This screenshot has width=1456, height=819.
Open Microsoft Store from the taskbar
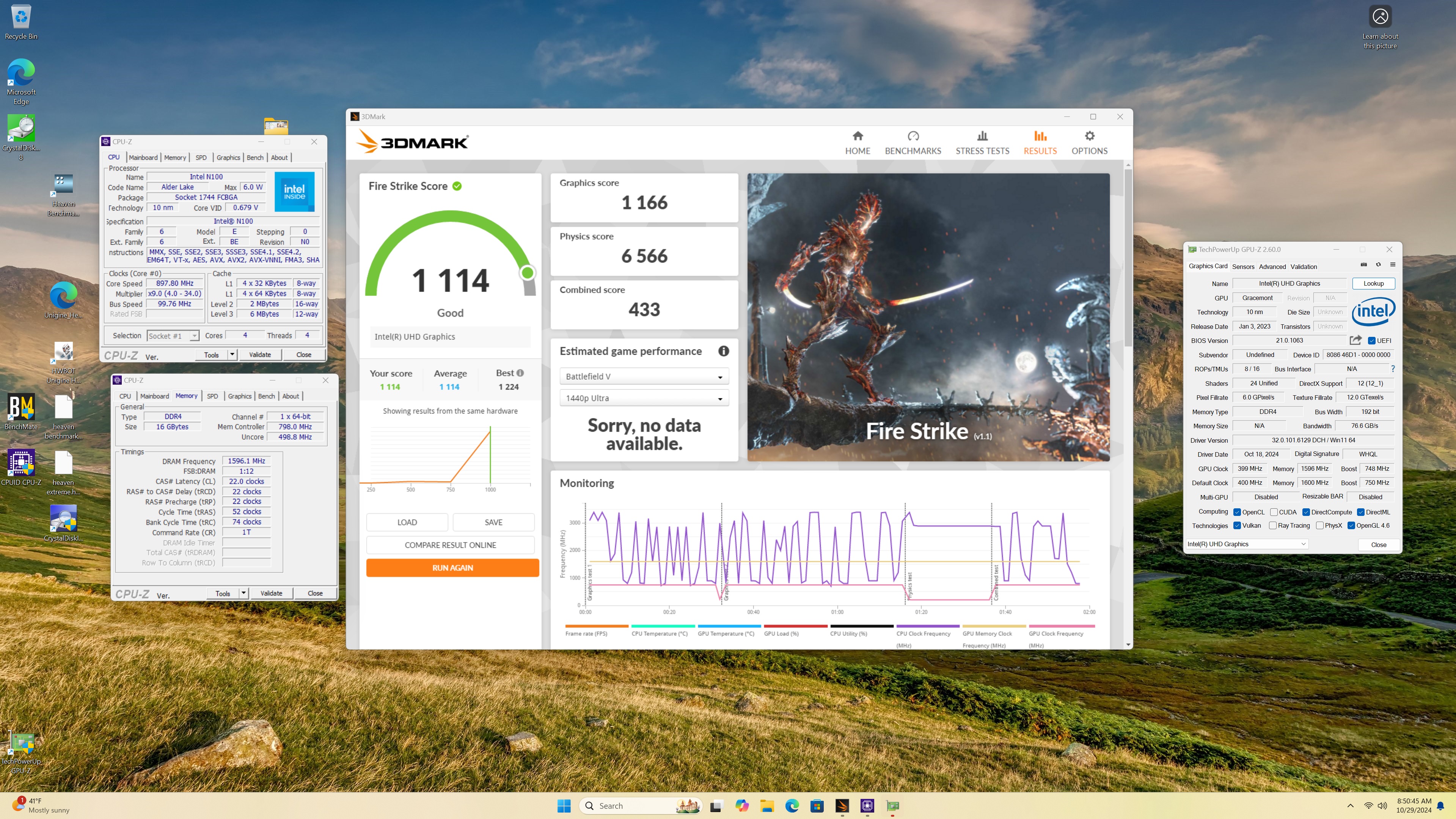817,806
